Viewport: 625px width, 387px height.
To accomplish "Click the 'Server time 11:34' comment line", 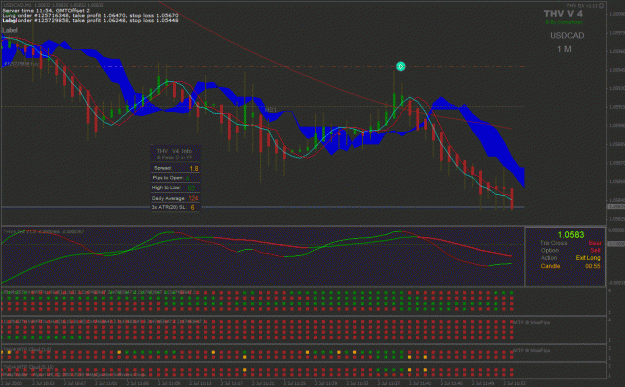I will click(x=46, y=10).
